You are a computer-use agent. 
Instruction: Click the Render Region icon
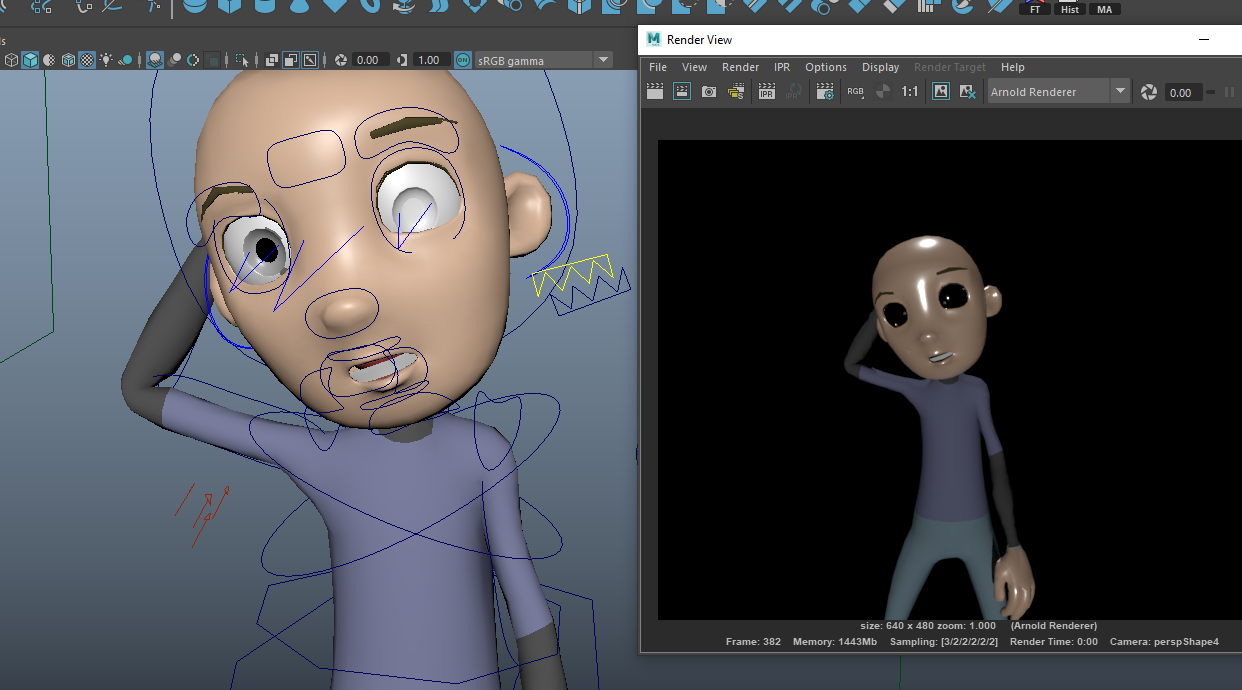[682, 92]
